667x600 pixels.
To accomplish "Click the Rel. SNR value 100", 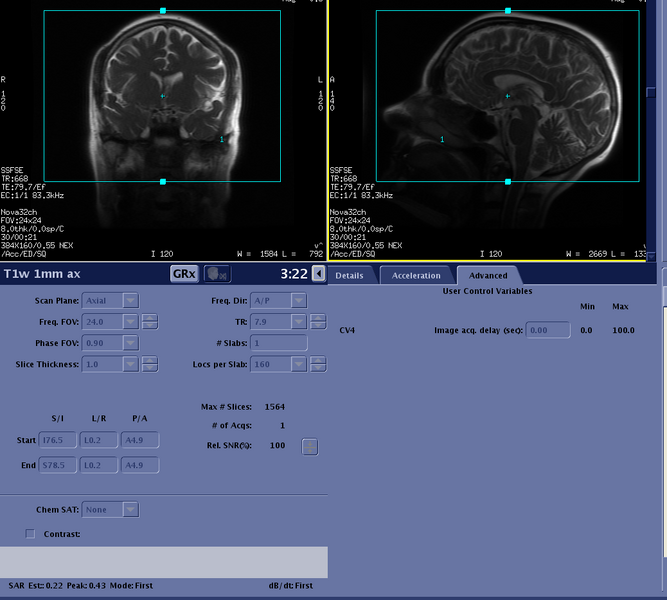I will [x=277, y=446].
